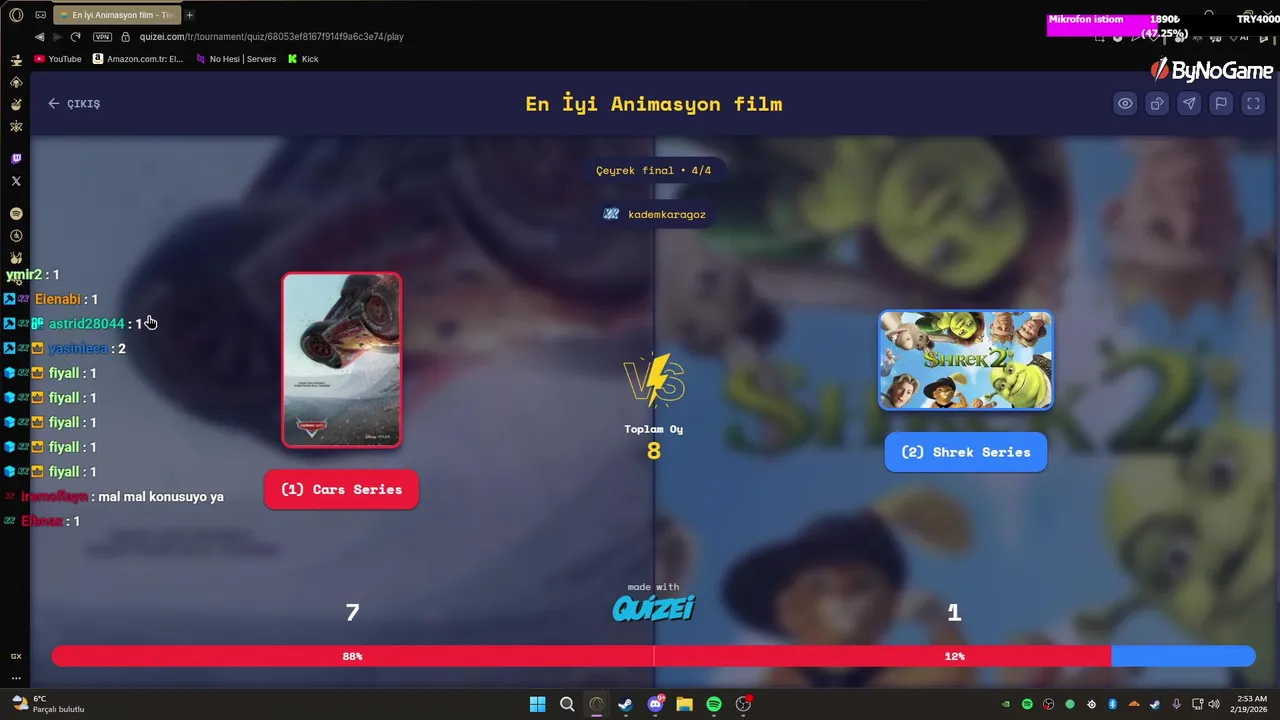Image resolution: width=1280 pixels, height=720 pixels.
Task: Toggle the VPN badge in address bar
Action: [102, 37]
